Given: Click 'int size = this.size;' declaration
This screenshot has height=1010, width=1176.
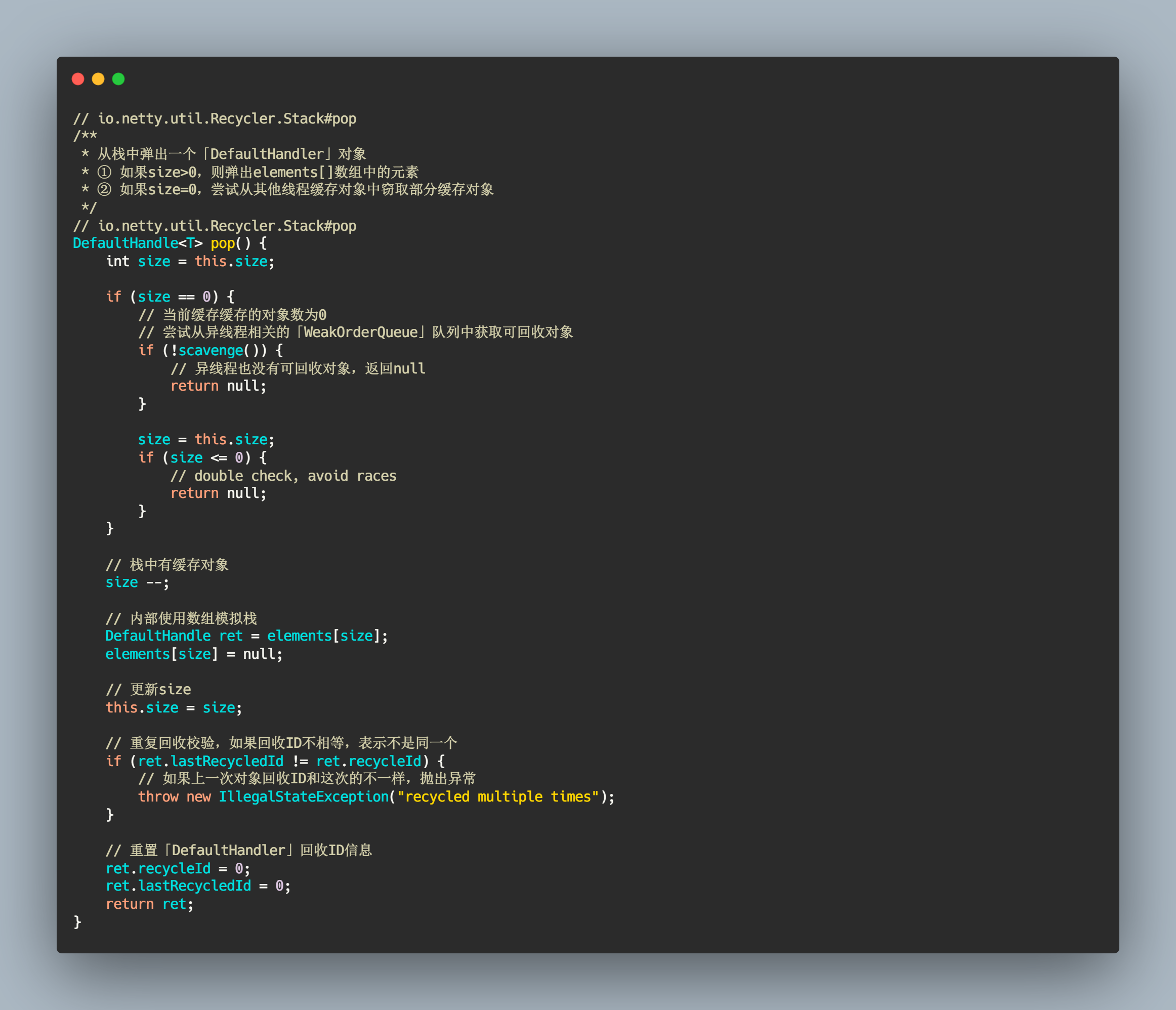Looking at the screenshot, I should click(x=190, y=262).
